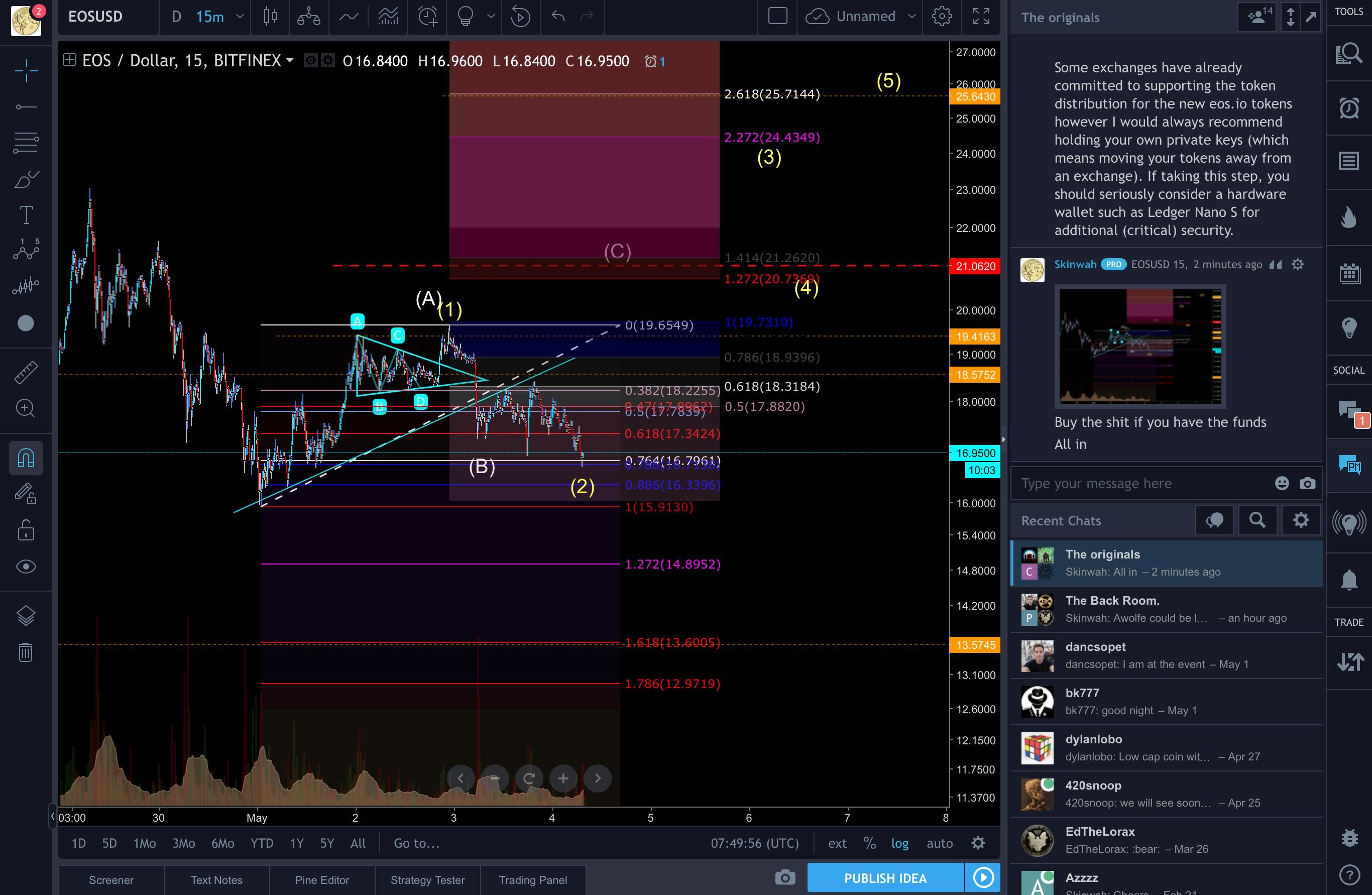This screenshot has height=895, width=1372.
Task: Open the ideas lightbulb in top toolbar
Action: (466, 17)
